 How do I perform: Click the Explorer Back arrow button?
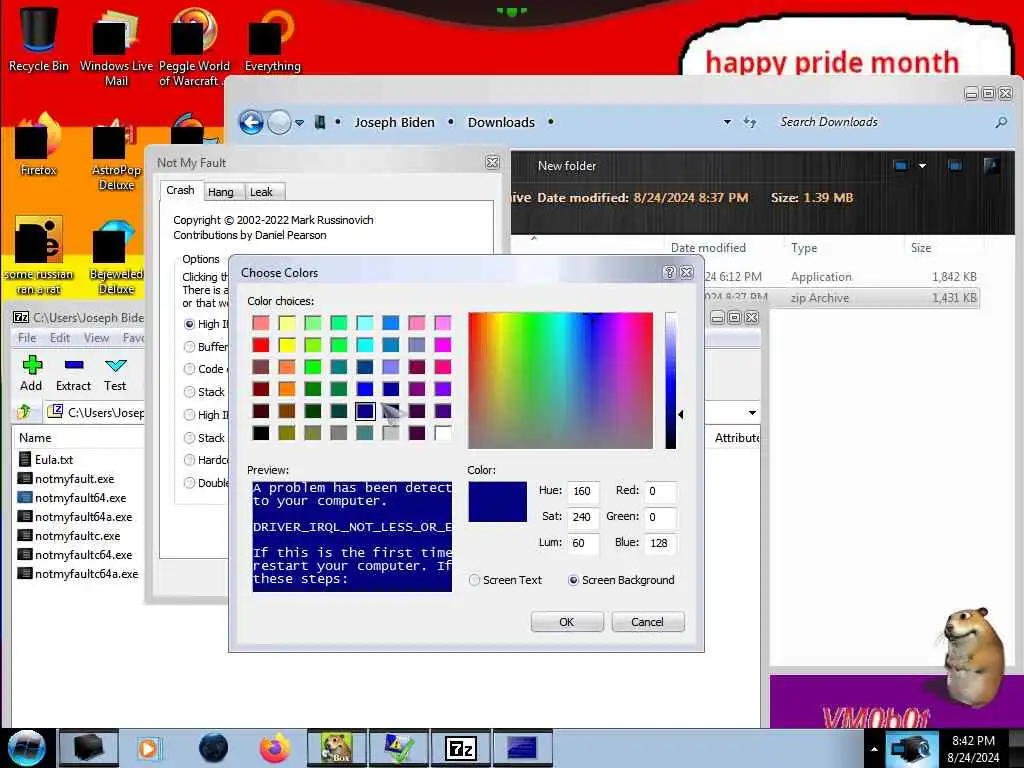[x=251, y=122]
